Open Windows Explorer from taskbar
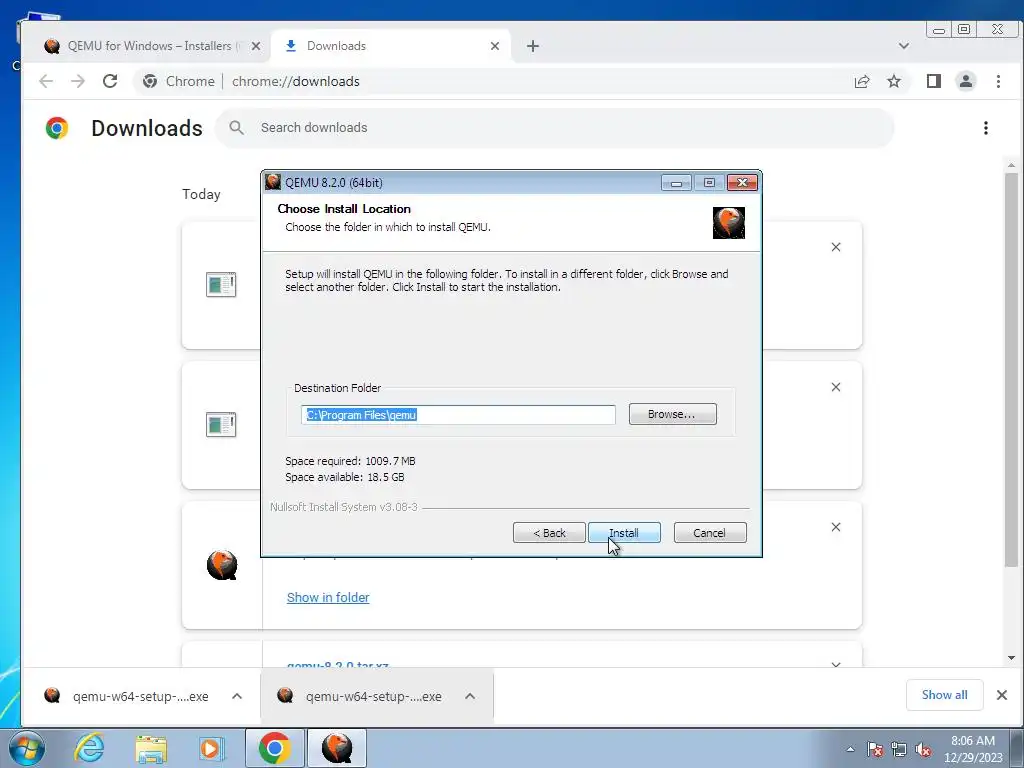Screen dimensions: 1024x768 pos(151,748)
